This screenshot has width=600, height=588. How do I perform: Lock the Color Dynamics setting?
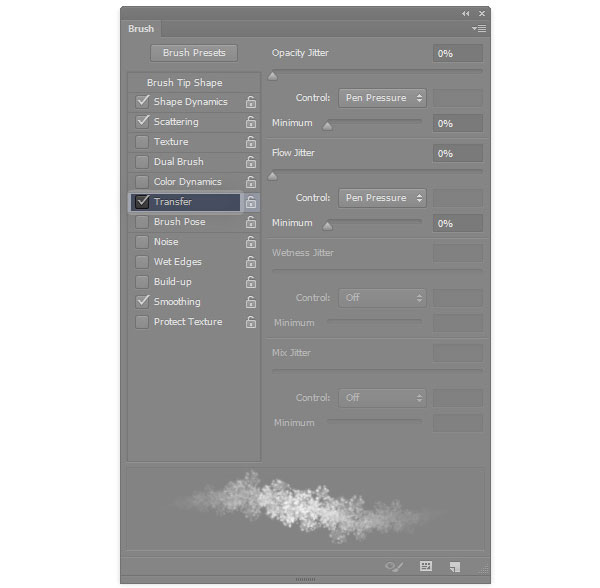click(251, 182)
